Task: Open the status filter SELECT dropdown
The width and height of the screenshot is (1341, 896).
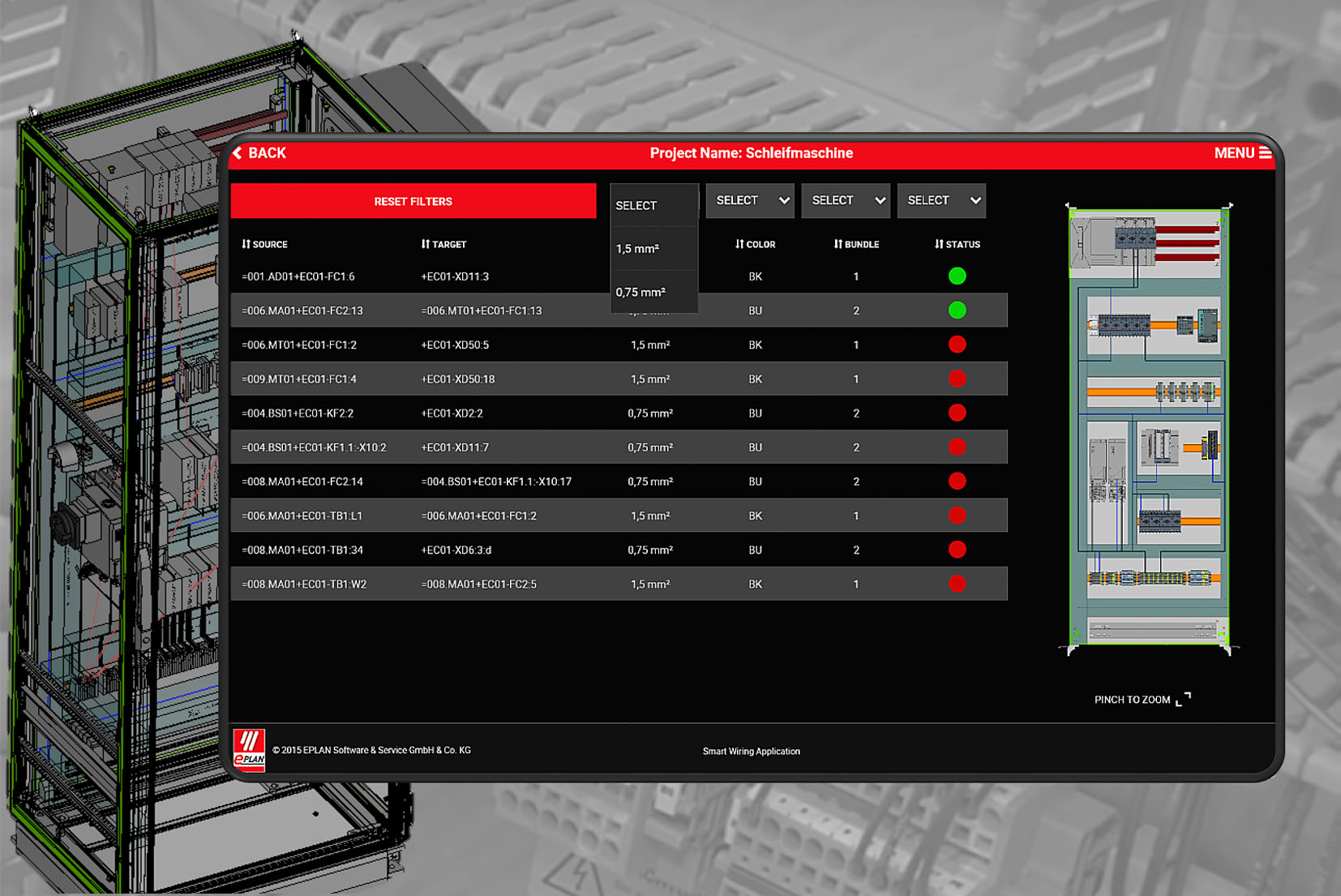Action: click(x=941, y=200)
